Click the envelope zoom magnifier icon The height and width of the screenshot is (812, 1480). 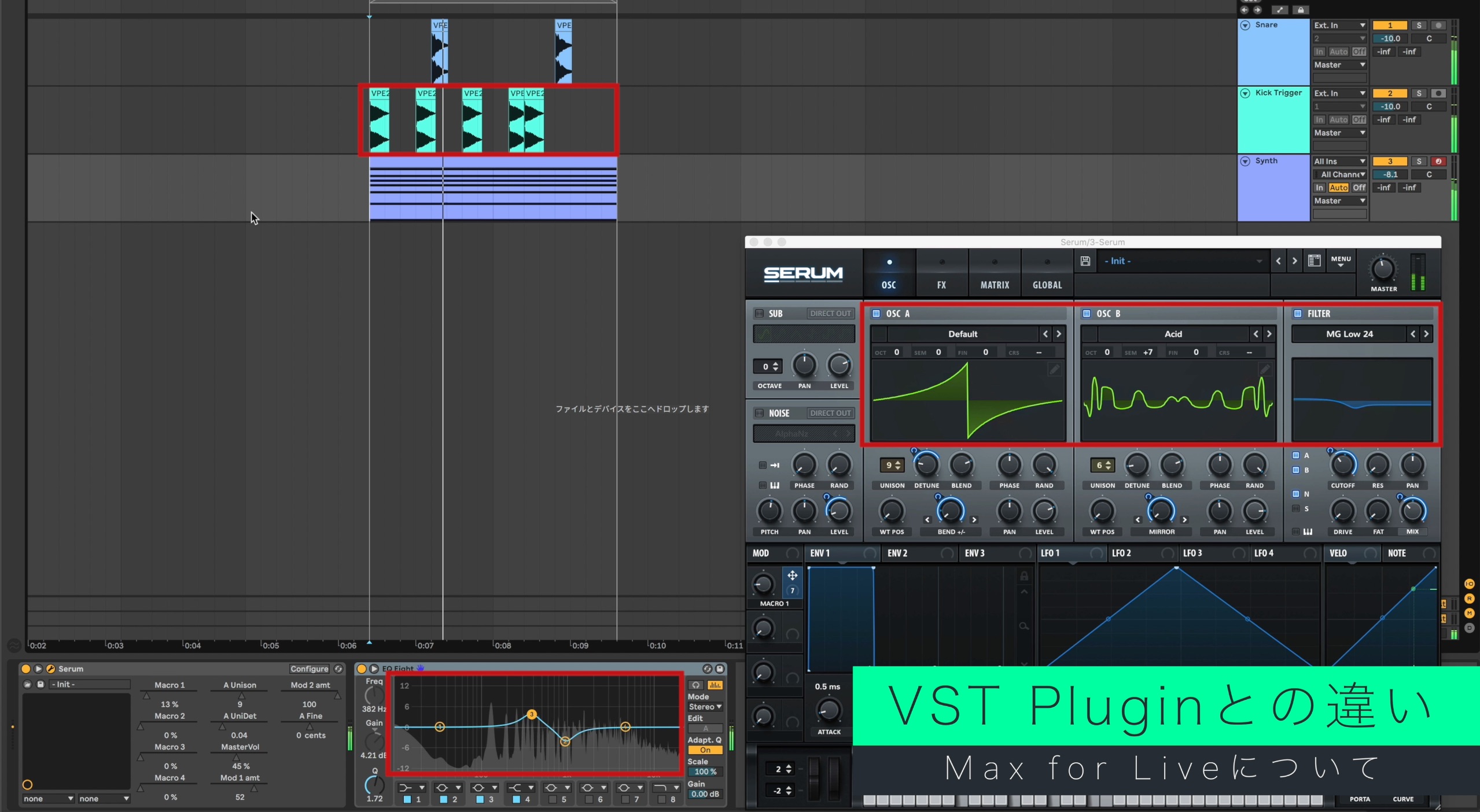[1024, 626]
